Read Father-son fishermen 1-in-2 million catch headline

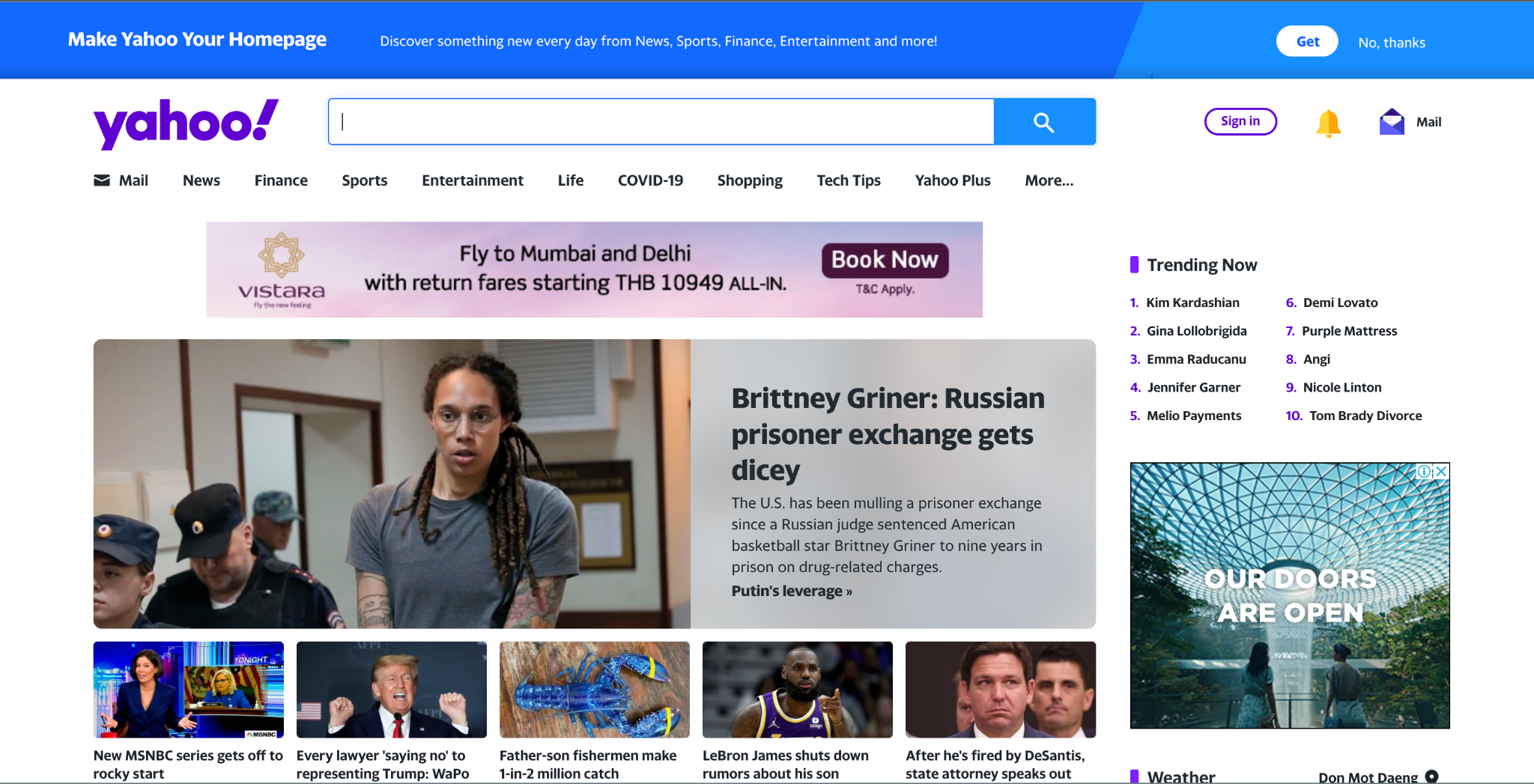588,765
